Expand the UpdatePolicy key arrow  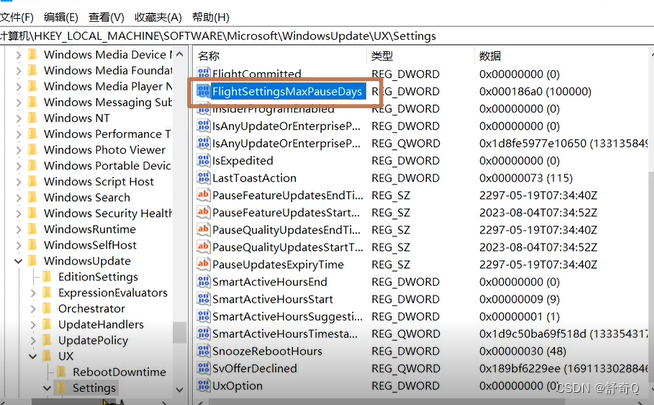31,341
